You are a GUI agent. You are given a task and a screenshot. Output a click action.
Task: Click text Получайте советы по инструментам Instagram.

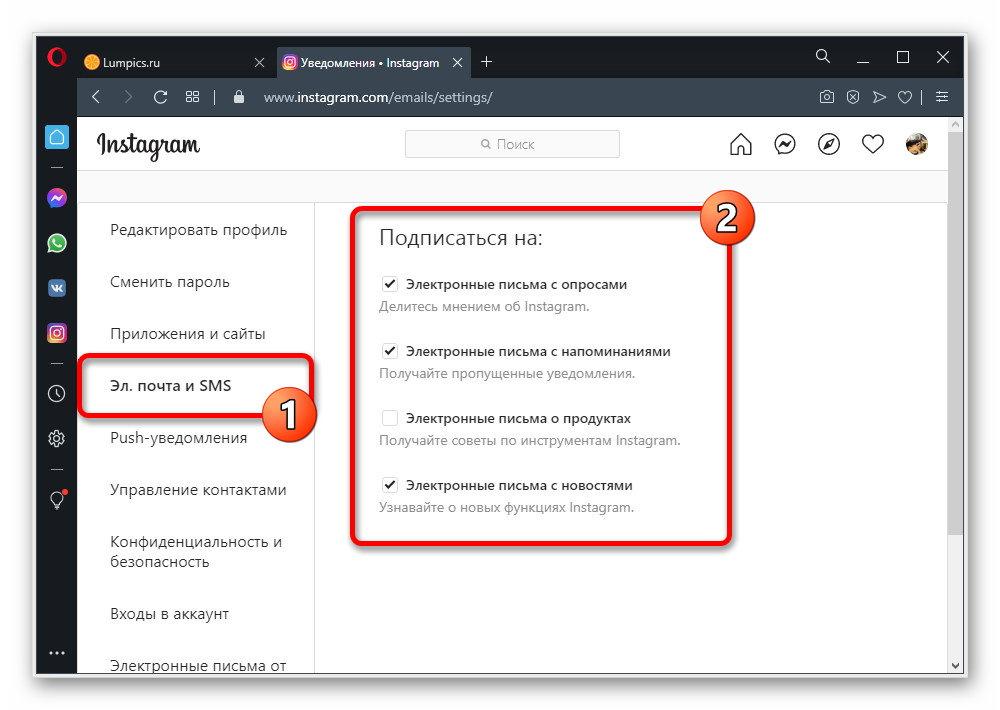coord(529,440)
